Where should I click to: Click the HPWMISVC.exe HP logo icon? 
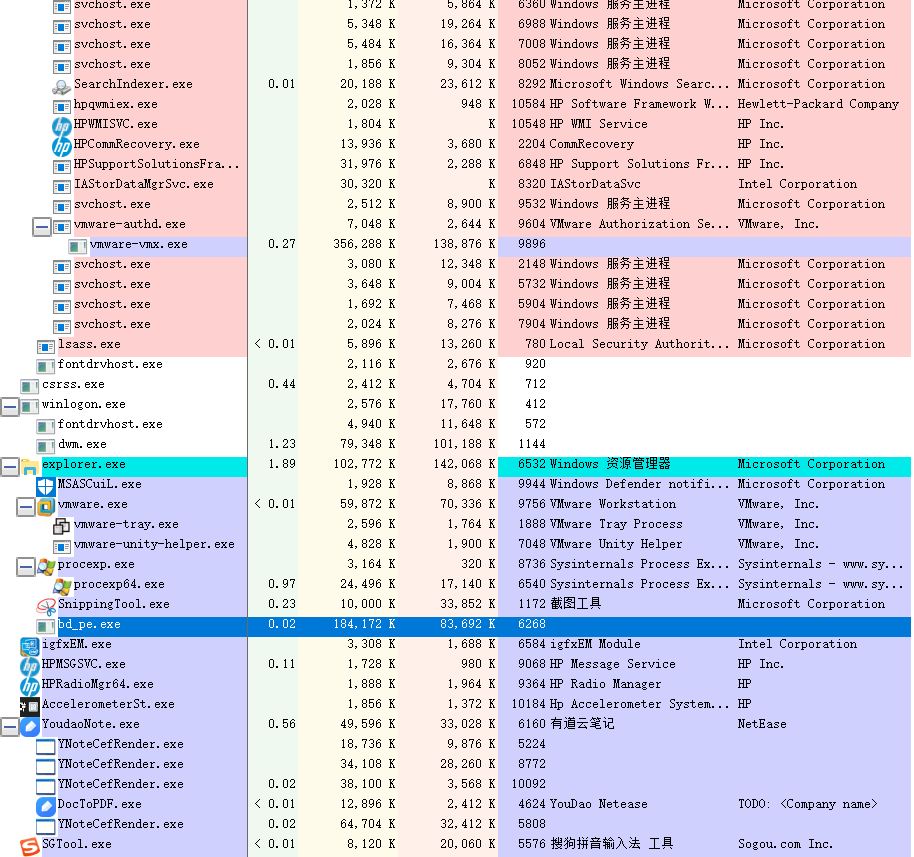(x=61, y=127)
